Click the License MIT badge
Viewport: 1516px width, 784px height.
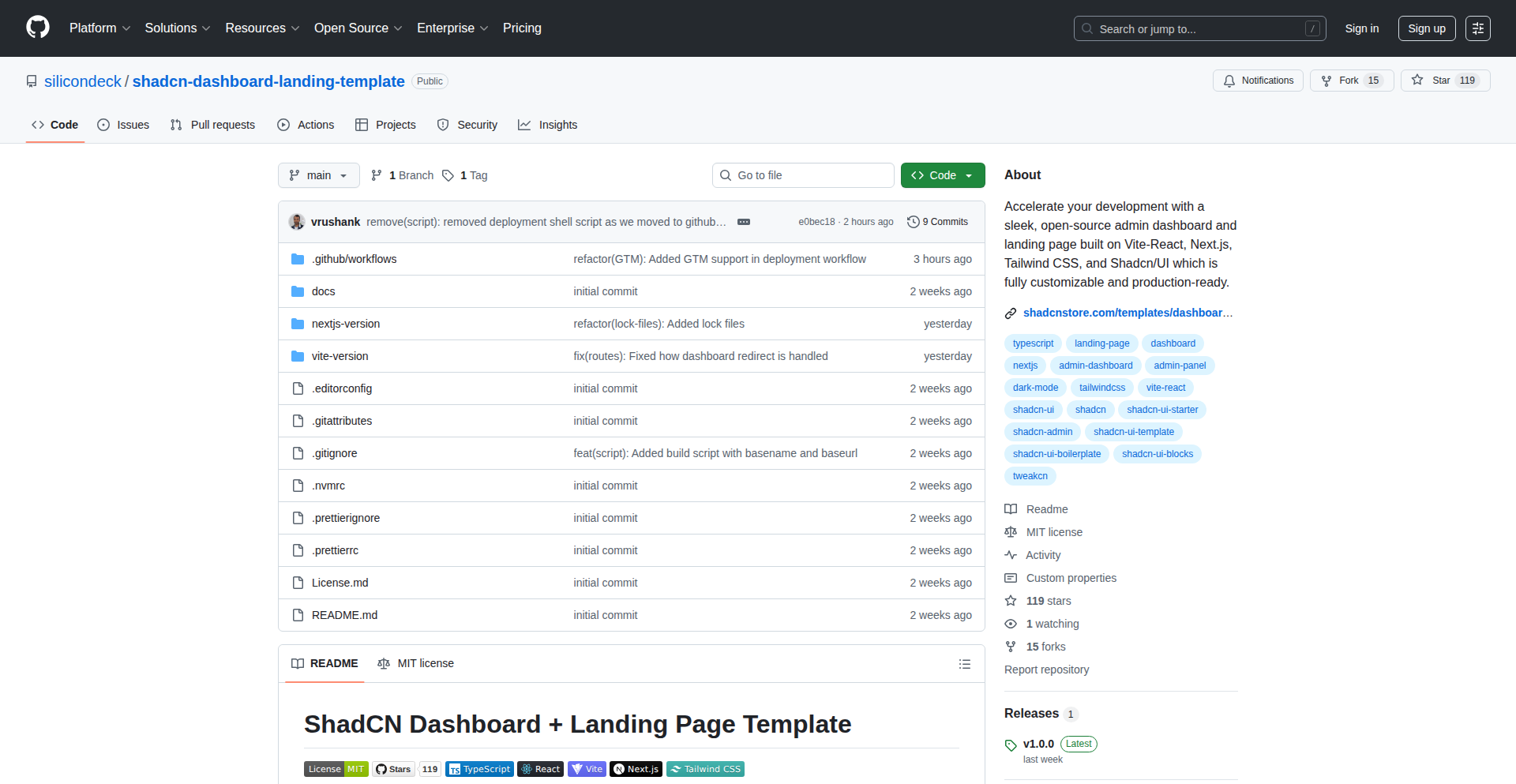tap(336, 769)
